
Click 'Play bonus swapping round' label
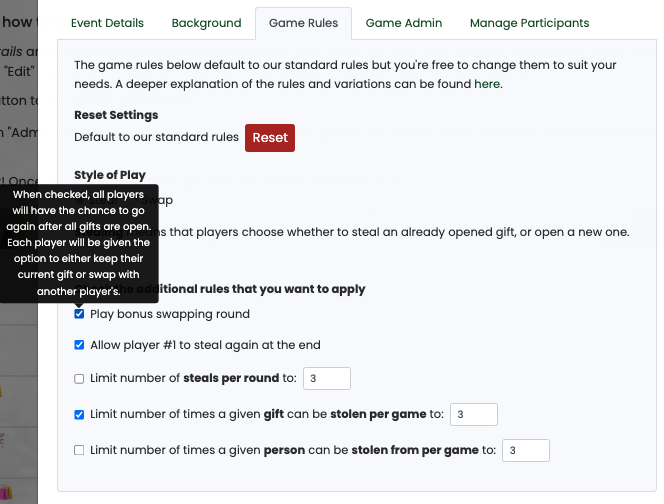tap(170, 314)
